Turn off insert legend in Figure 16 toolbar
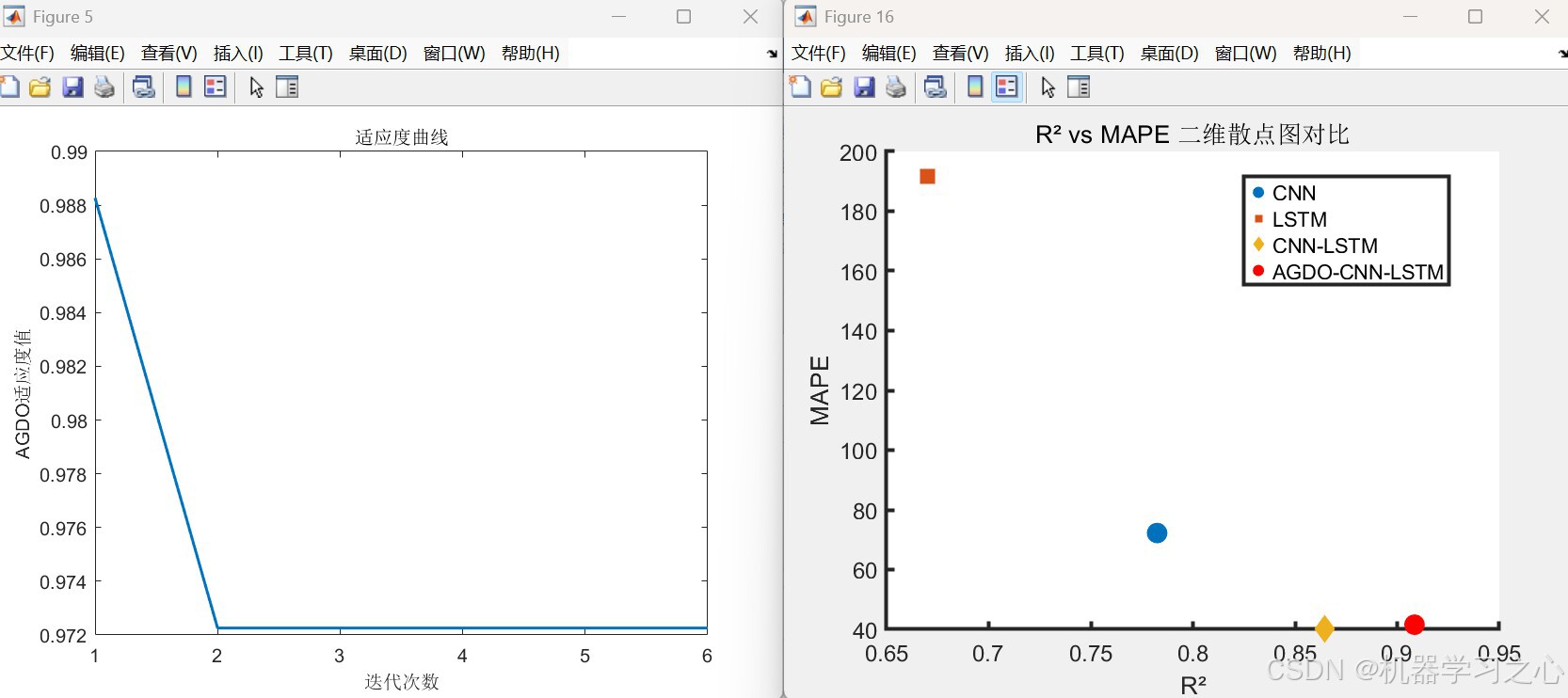1568x698 pixels. point(1007,87)
